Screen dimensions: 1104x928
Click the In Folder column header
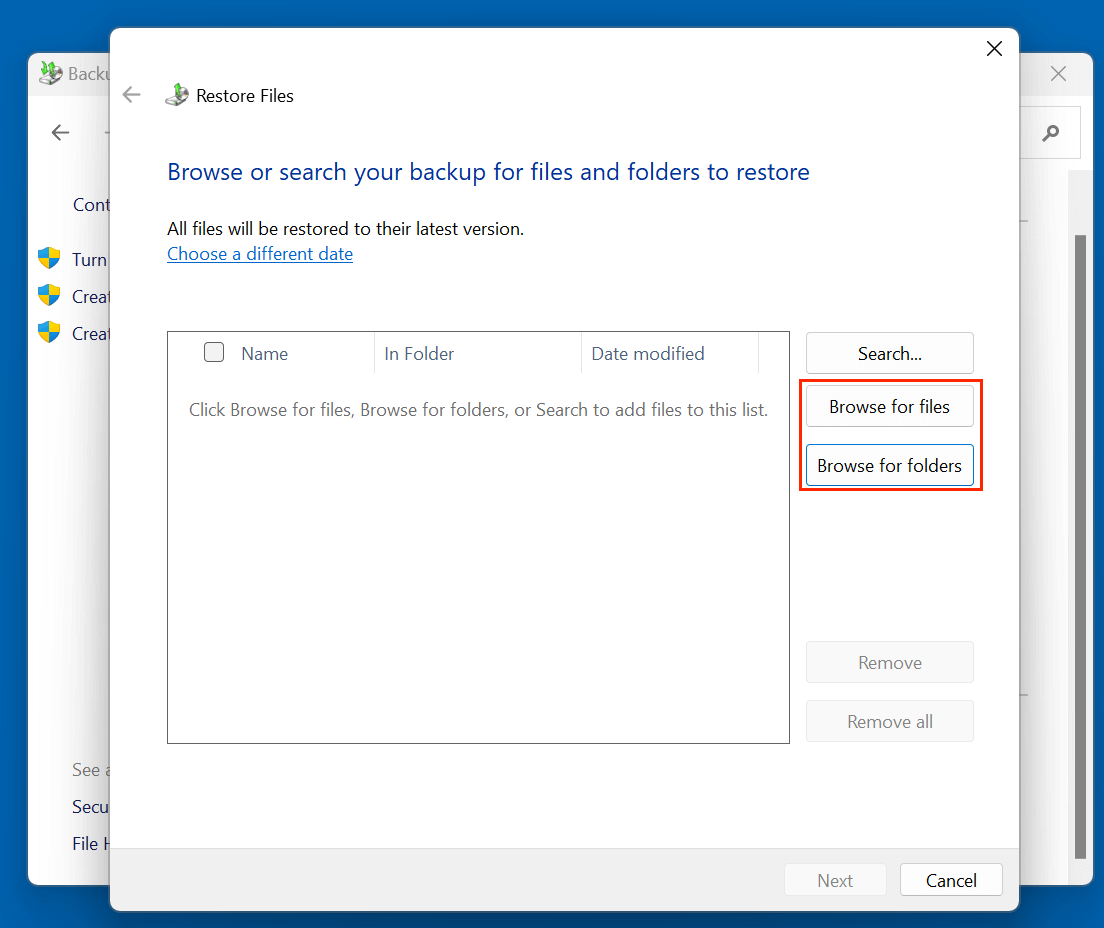point(419,353)
